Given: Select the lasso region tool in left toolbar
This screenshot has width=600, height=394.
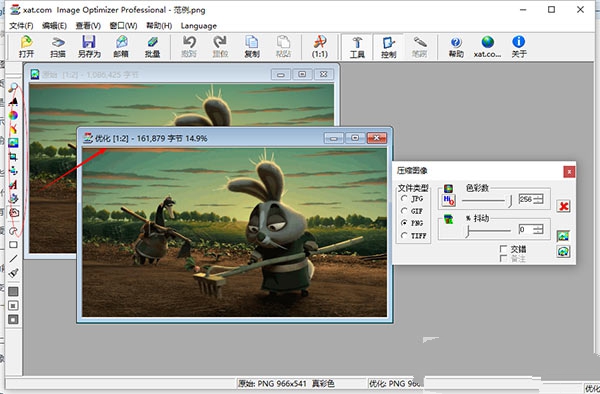Looking at the screenshot, I should tap(13, 231).
